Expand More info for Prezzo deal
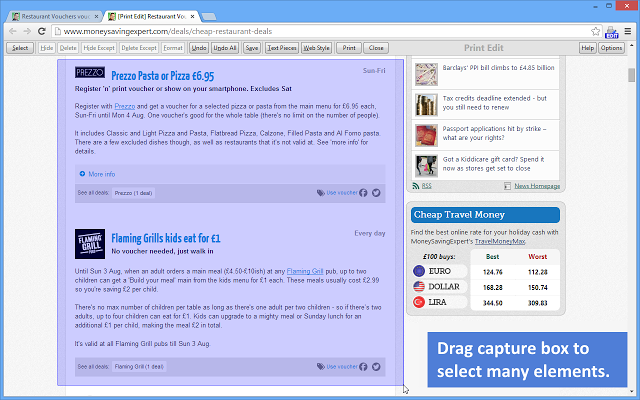640x400 pixels. [x=98, y=174]
